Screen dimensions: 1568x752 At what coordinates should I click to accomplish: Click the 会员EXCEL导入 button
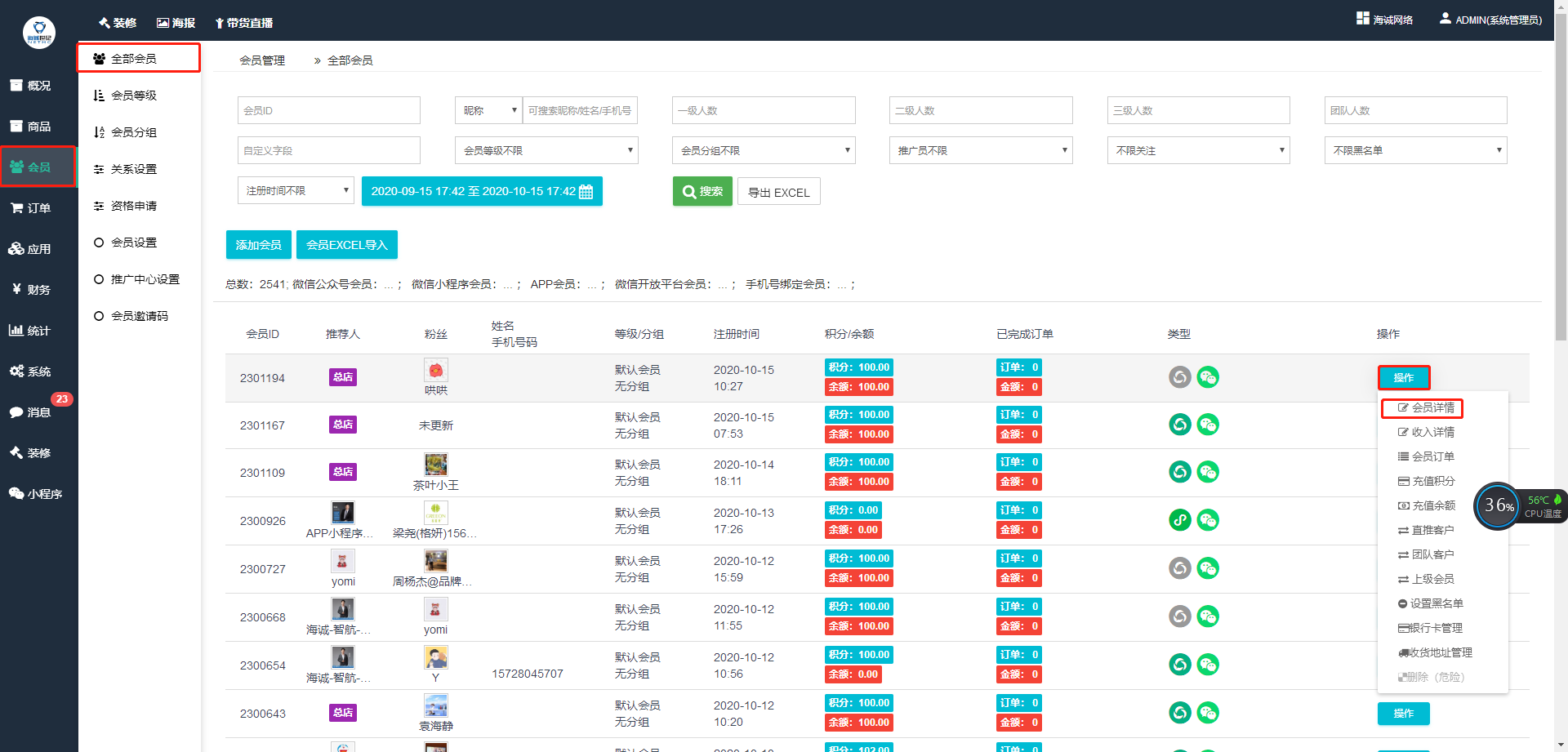tap(346, 245)
